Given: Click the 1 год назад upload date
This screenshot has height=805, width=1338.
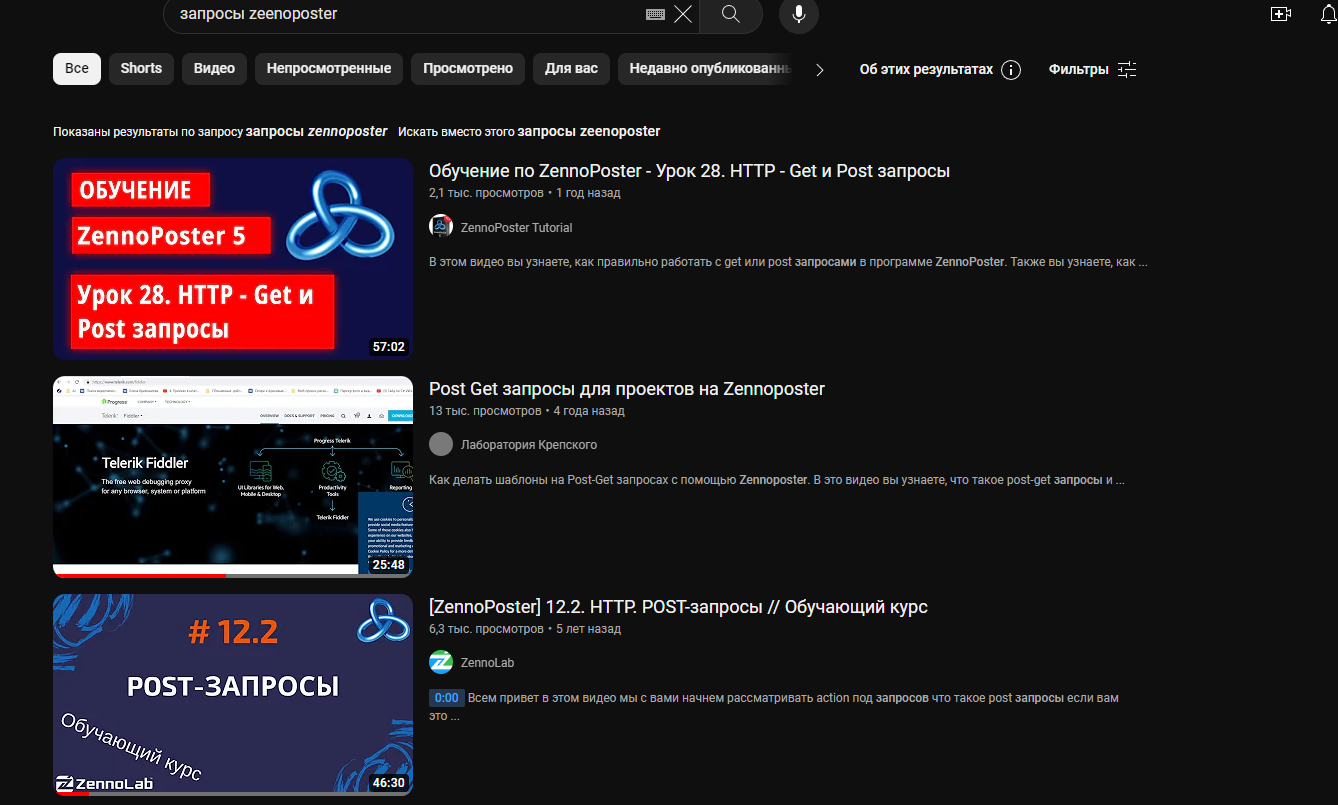Looking at the screenshot, I should [588, 193].
